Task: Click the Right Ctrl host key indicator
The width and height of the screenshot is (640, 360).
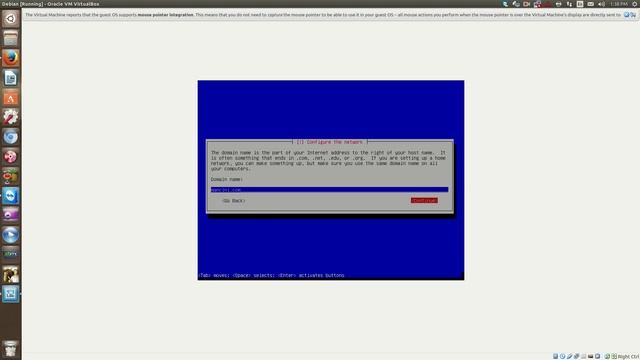Action: tap(628, 357)
